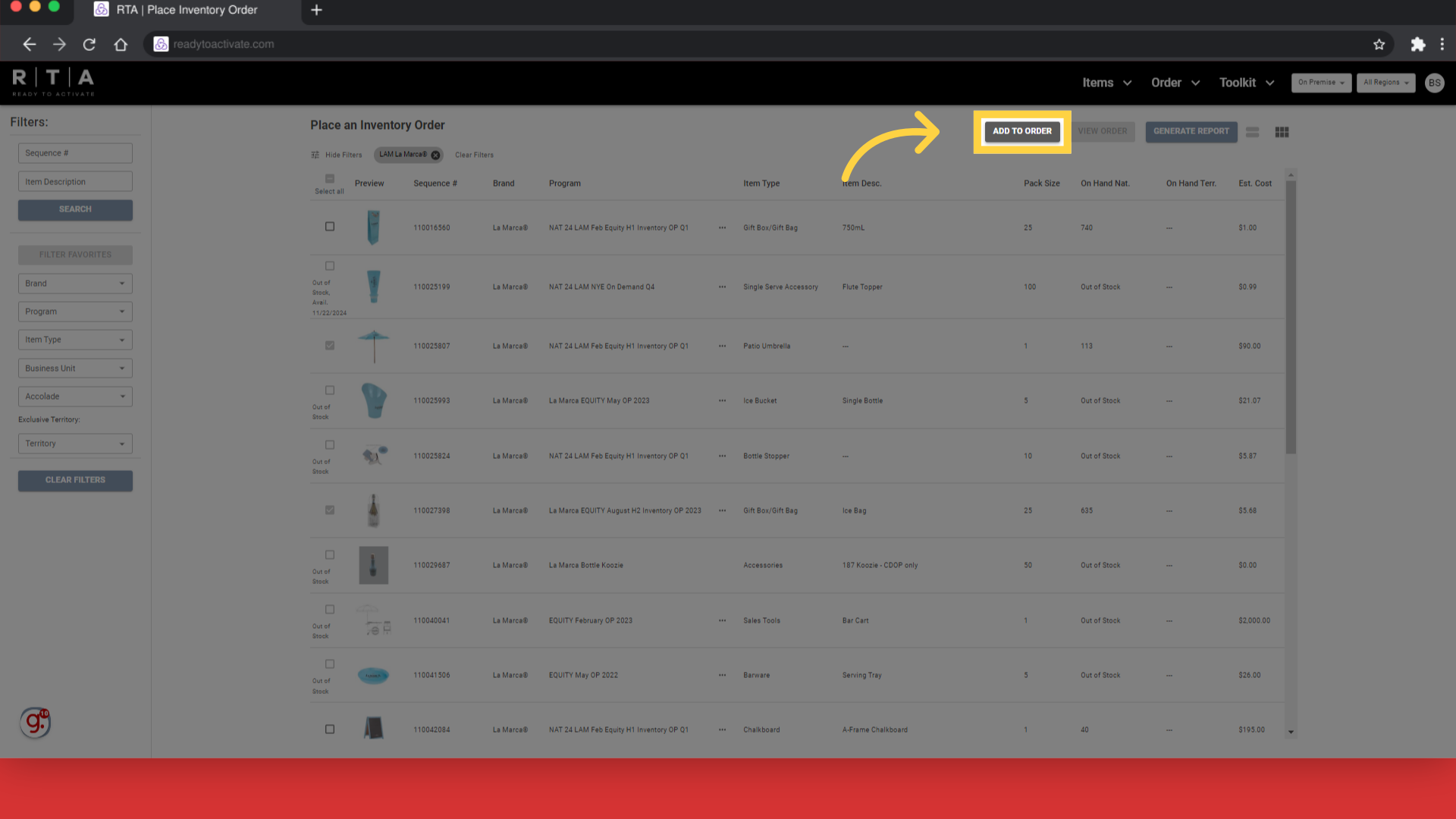Viewport: 1456px width, 819px height.
Task: Click Hide Filters link
Action: coord(344,155)
